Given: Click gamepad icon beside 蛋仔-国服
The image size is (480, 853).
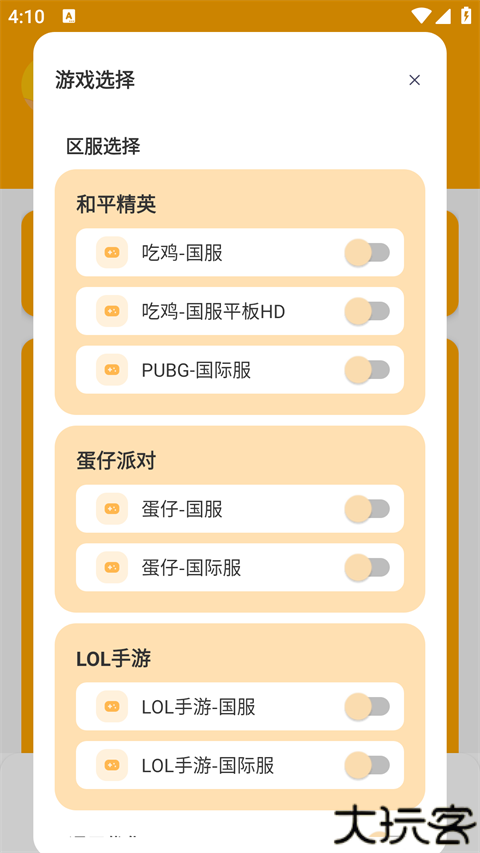Looking at the screenshot, I should click(x=112, y=509).
